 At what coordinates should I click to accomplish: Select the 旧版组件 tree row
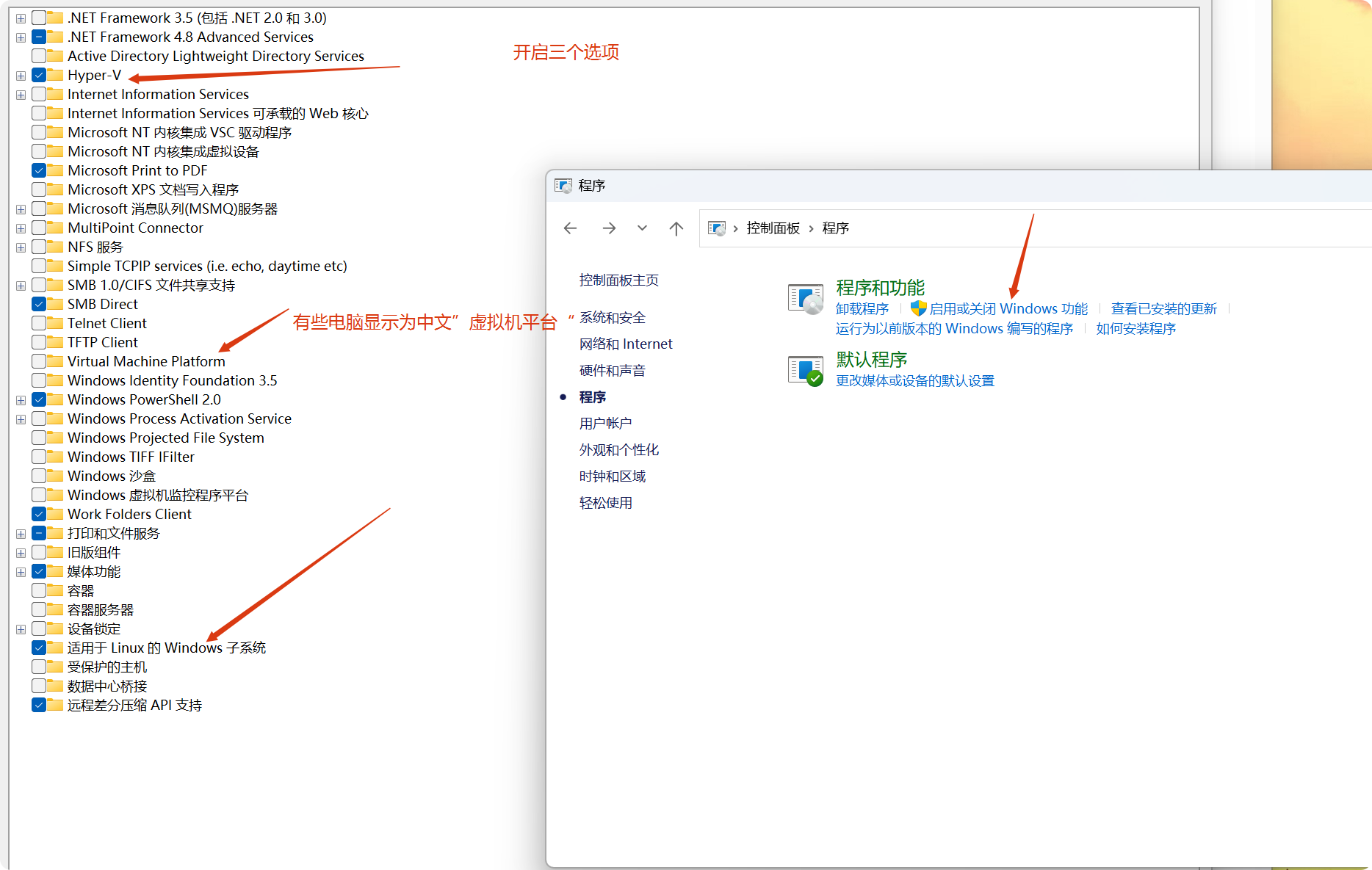(x=94, y=552)
